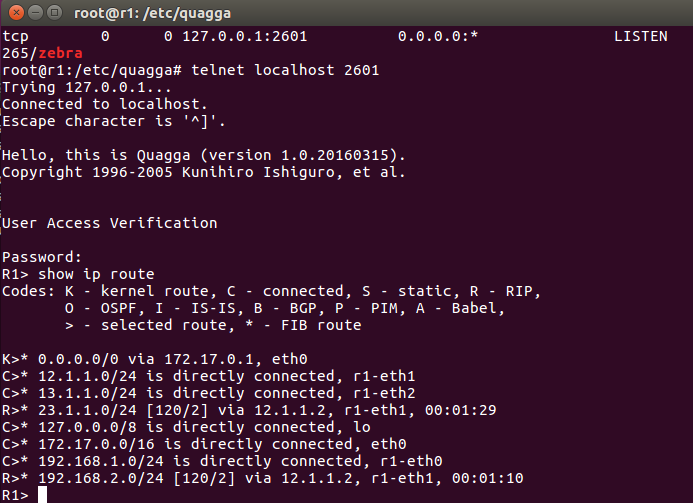Image resolution: width=693 pixels, height=503 pixels.
Task: Click the 'User Access Verification' heading
Action: point(110,223)
